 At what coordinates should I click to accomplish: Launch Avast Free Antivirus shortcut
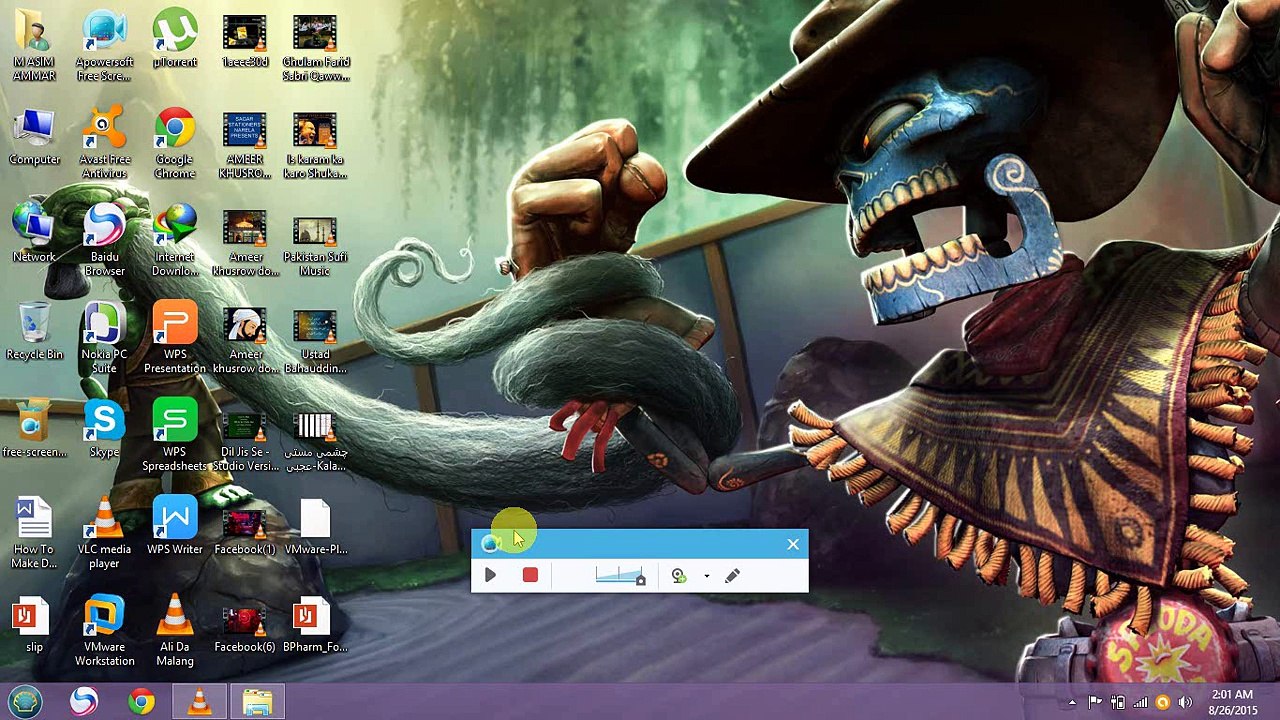coord(104,144)
